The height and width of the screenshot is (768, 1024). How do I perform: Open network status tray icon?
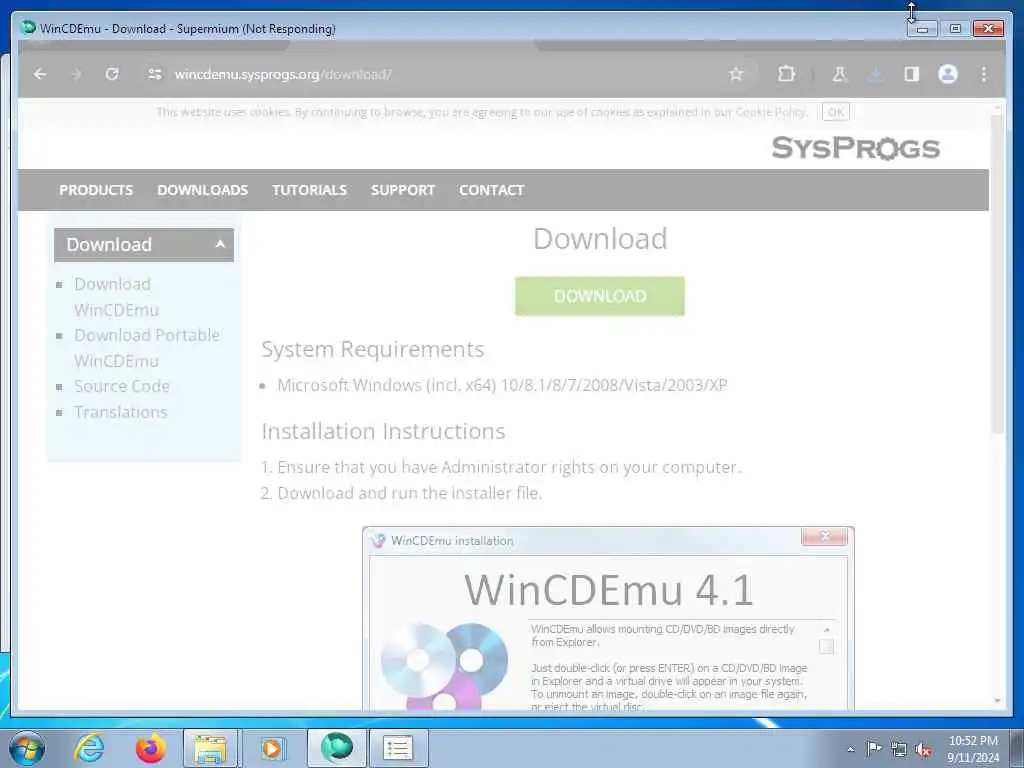click(x=899, y=749)
